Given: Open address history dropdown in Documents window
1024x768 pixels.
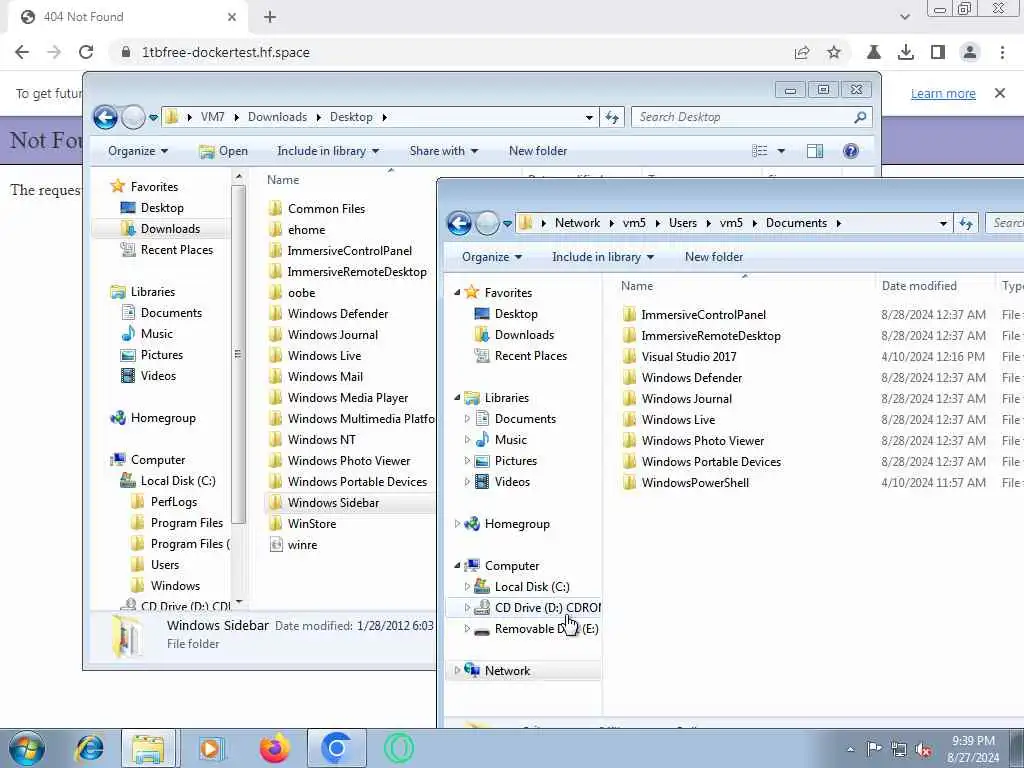Looking at the screenshot, I should 943,223.
